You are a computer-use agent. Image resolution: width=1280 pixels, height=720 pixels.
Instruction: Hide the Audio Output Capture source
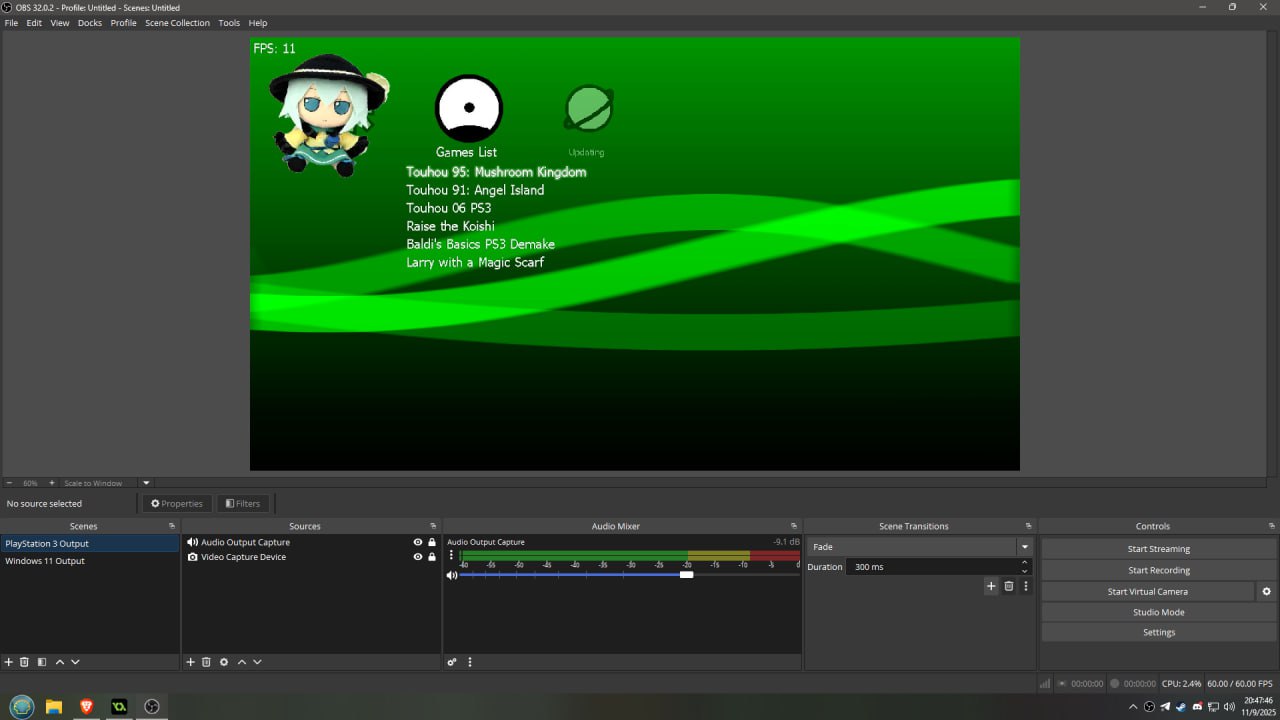418,542
